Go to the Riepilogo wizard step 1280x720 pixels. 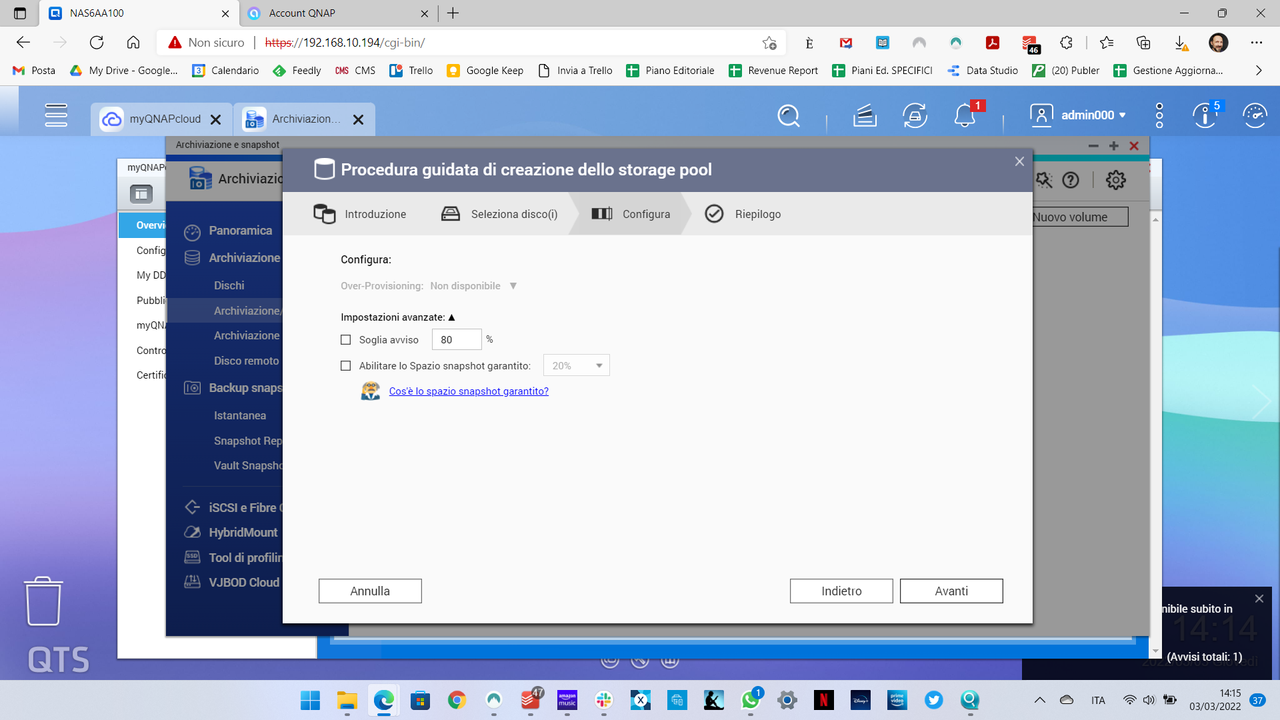click(743, 214)
